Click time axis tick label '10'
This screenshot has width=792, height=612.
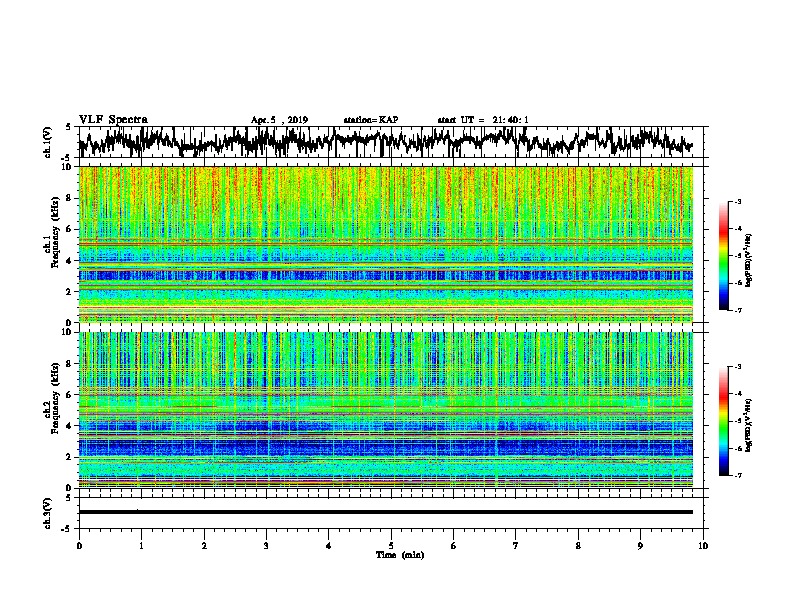tap(703, 546)
